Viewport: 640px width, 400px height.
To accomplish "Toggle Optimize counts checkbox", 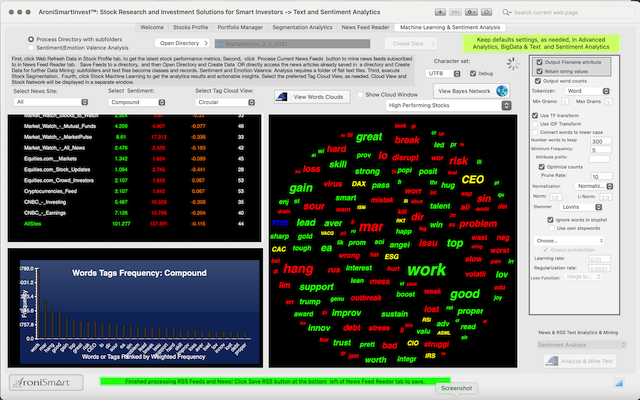I will point(542,167).
